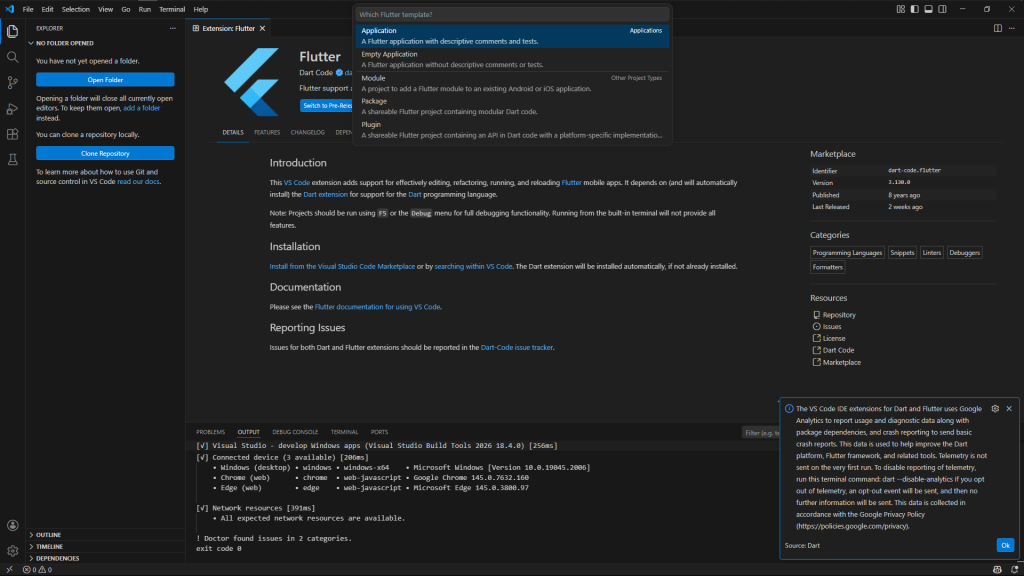This screenshot has width=1024, height=576.
Task: Open the File menu
Action: click(x=27, y=9)
